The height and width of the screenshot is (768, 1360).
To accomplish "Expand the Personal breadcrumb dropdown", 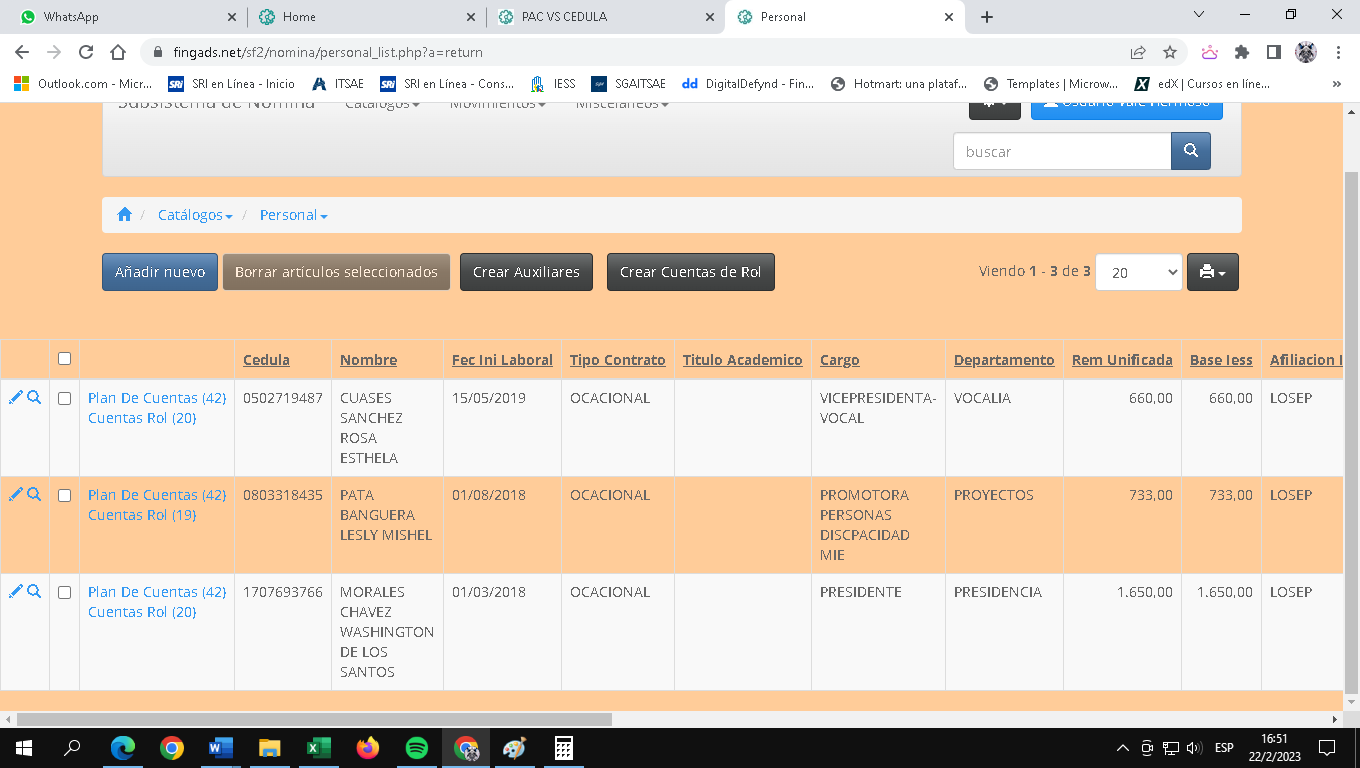I will pos(293,215).
